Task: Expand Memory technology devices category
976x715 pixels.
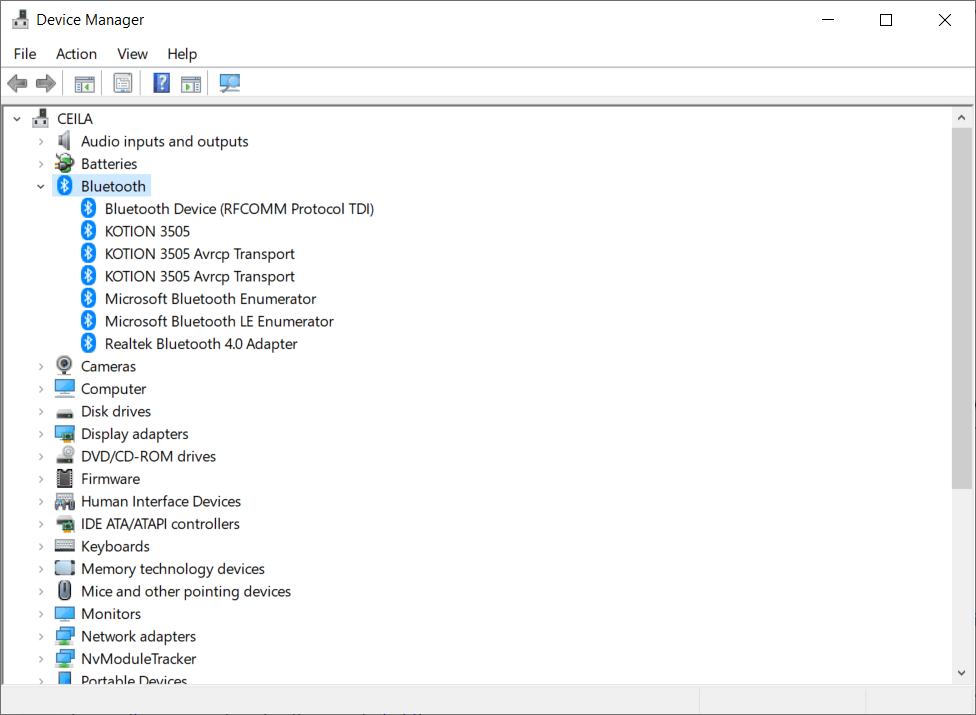Action: [x=41, y=569]
